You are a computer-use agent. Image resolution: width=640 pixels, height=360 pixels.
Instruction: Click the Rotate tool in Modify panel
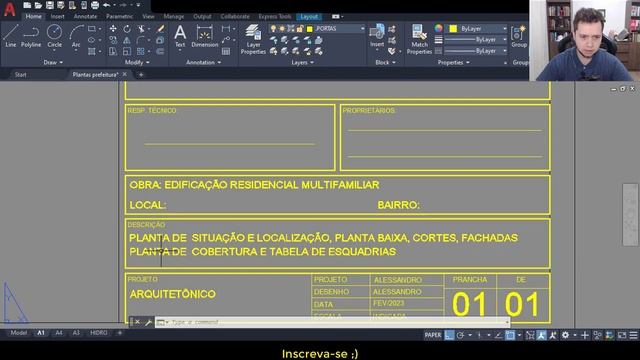click(127, 29)
